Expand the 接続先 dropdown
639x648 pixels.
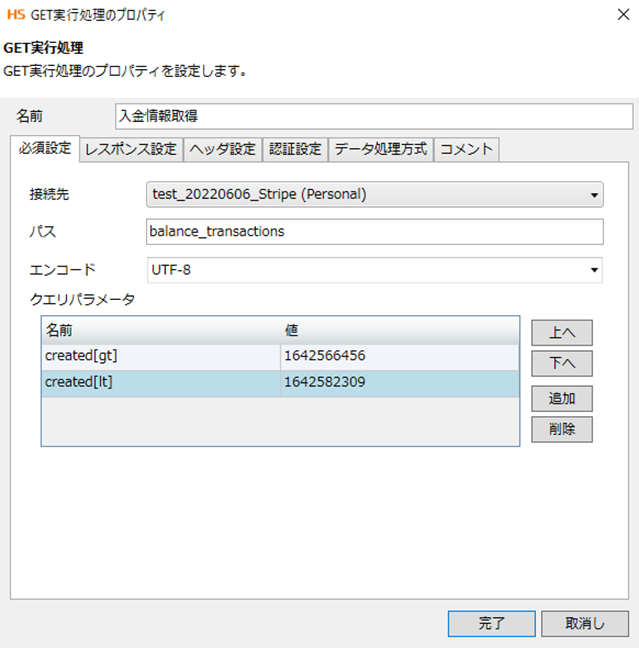pyautogui.click(x=374, y=194)
